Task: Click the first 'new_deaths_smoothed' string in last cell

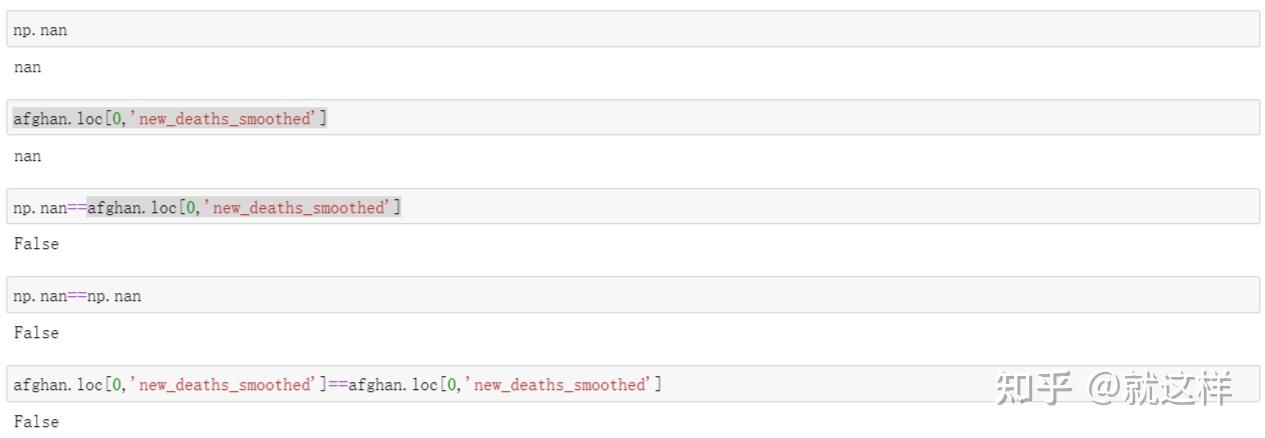Action: click(225, 385)
